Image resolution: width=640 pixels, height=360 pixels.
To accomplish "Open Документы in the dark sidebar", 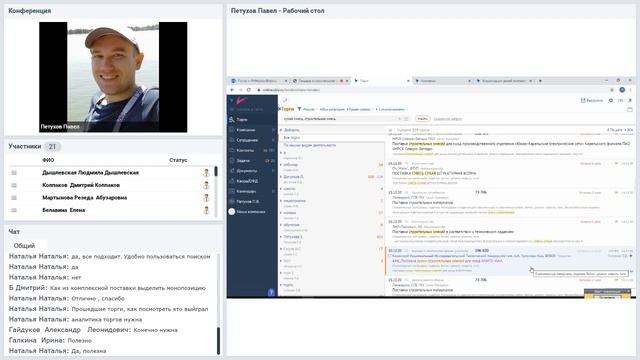I will tap(247, 171).
